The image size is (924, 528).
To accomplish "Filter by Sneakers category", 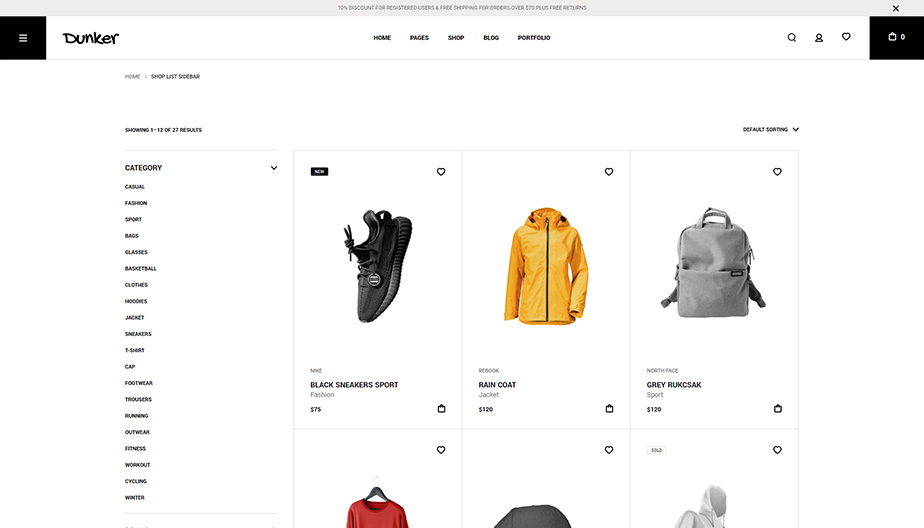I will tap(138, 334).
